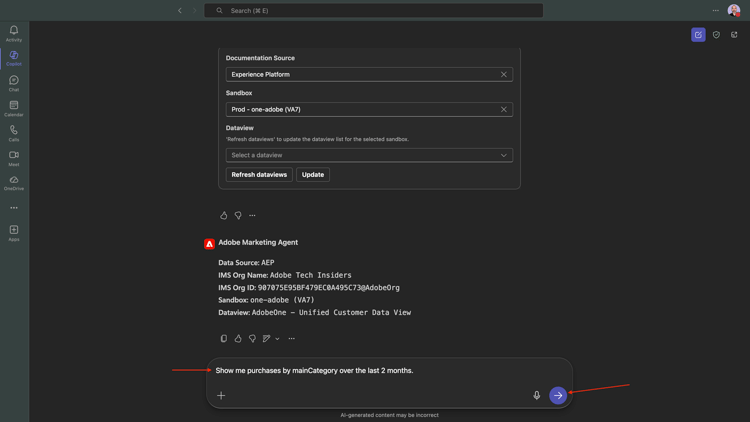This screenshot has height=422, width=750.
Task: Start a new chat with the compose icon
Action: tap(698, 34)
